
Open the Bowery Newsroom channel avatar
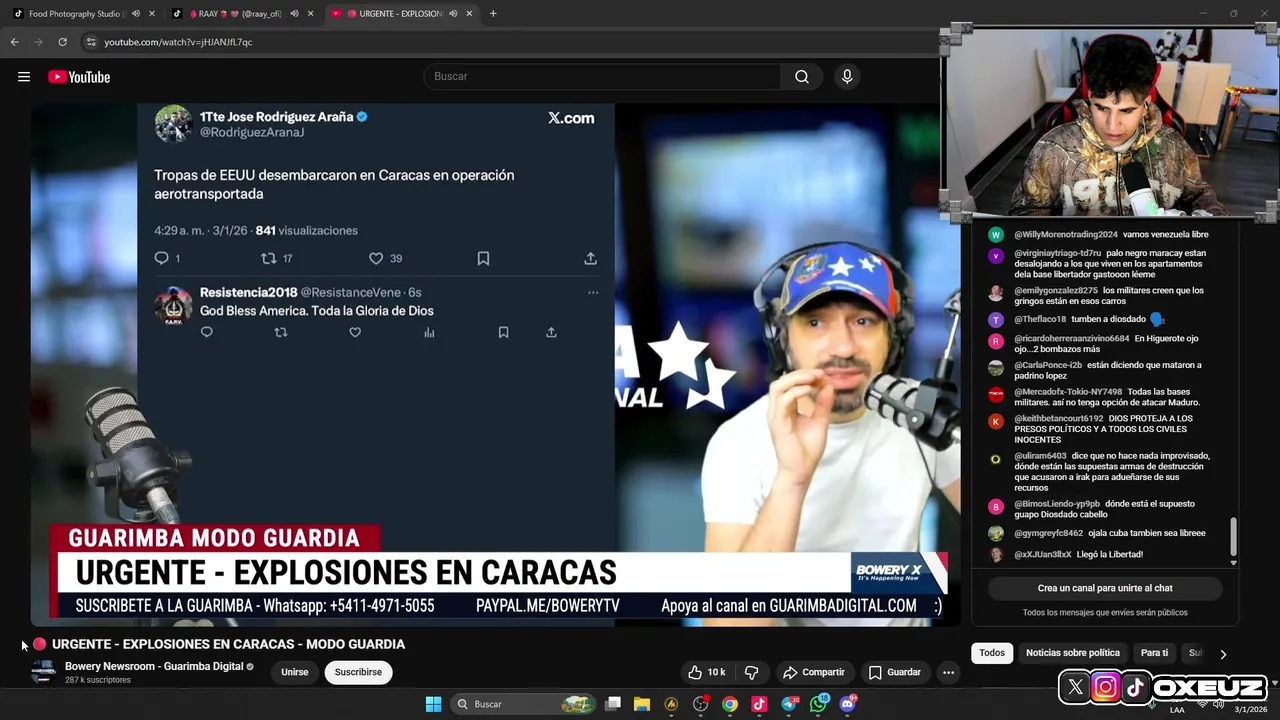[43, 672]
